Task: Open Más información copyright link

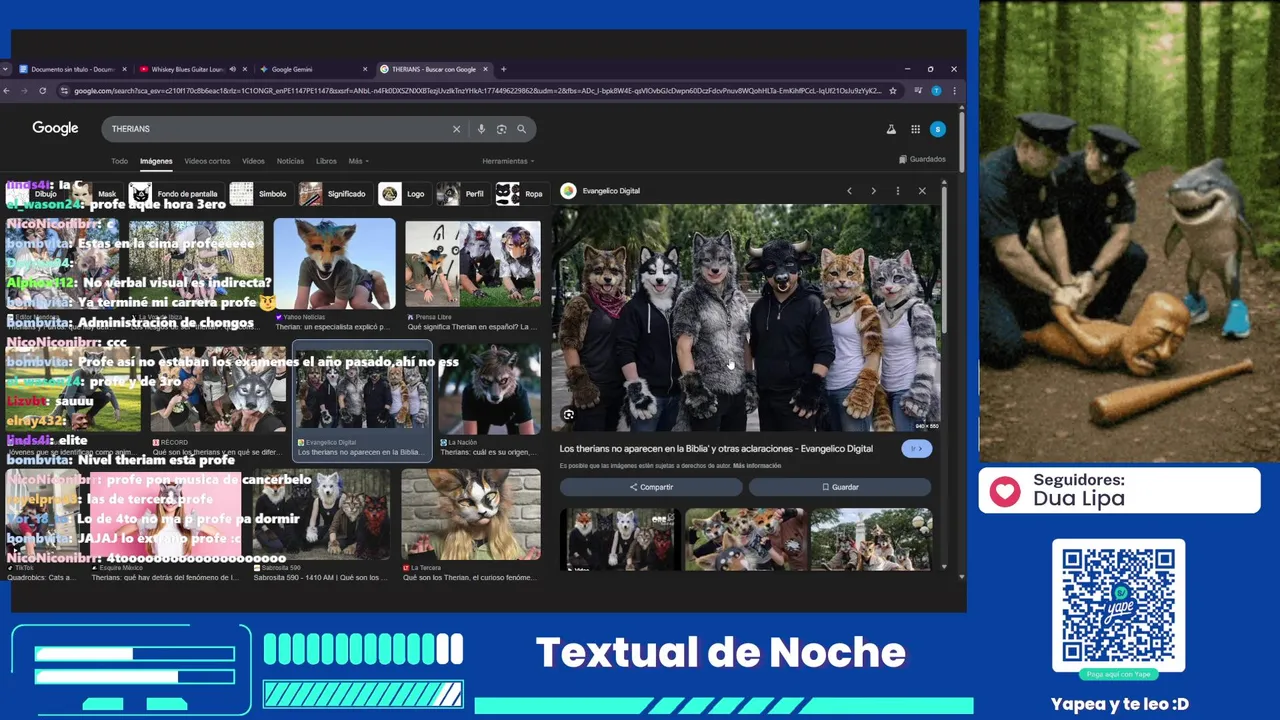Action: click(757, 466)
